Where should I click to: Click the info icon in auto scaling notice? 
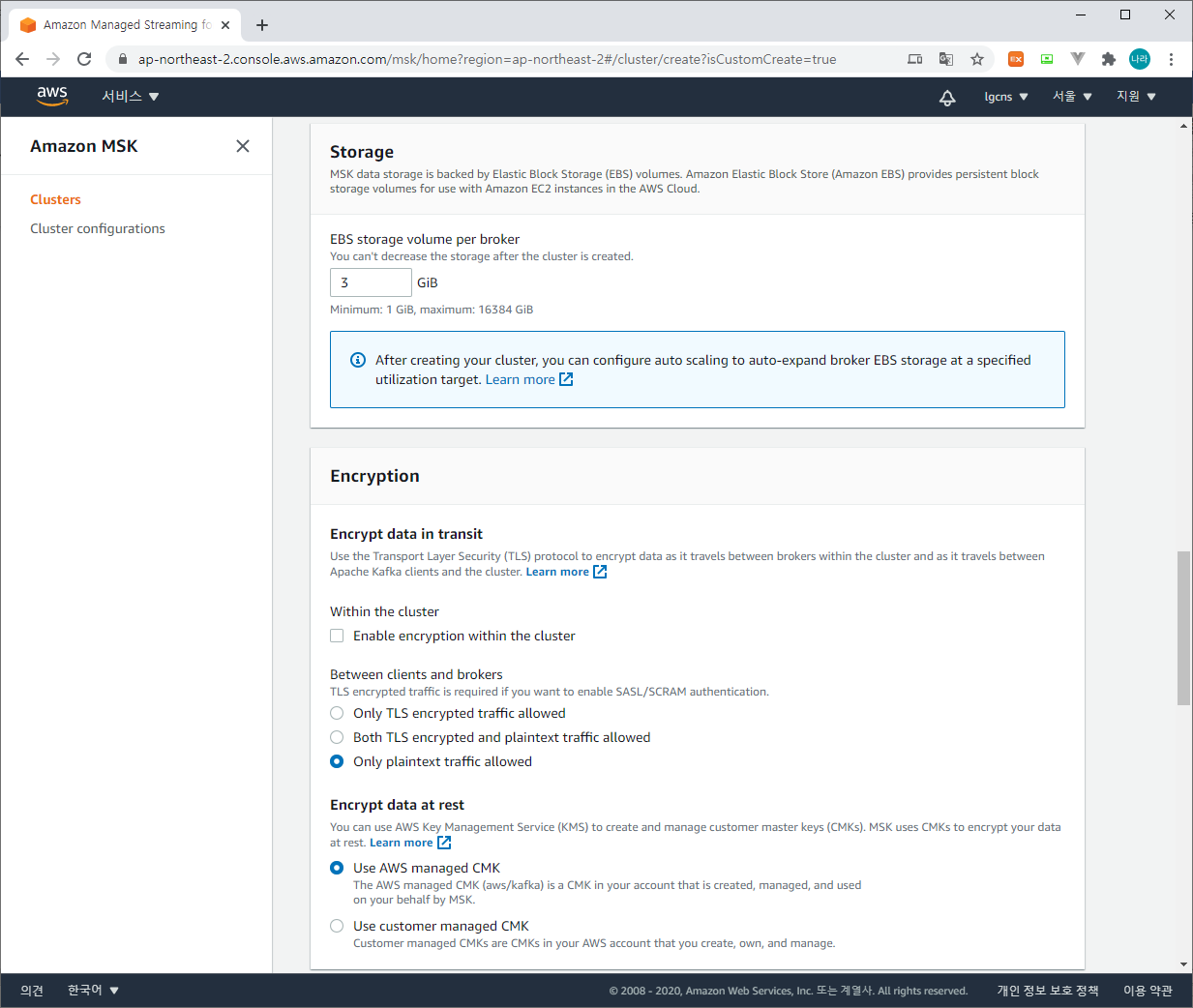point(357,360)
